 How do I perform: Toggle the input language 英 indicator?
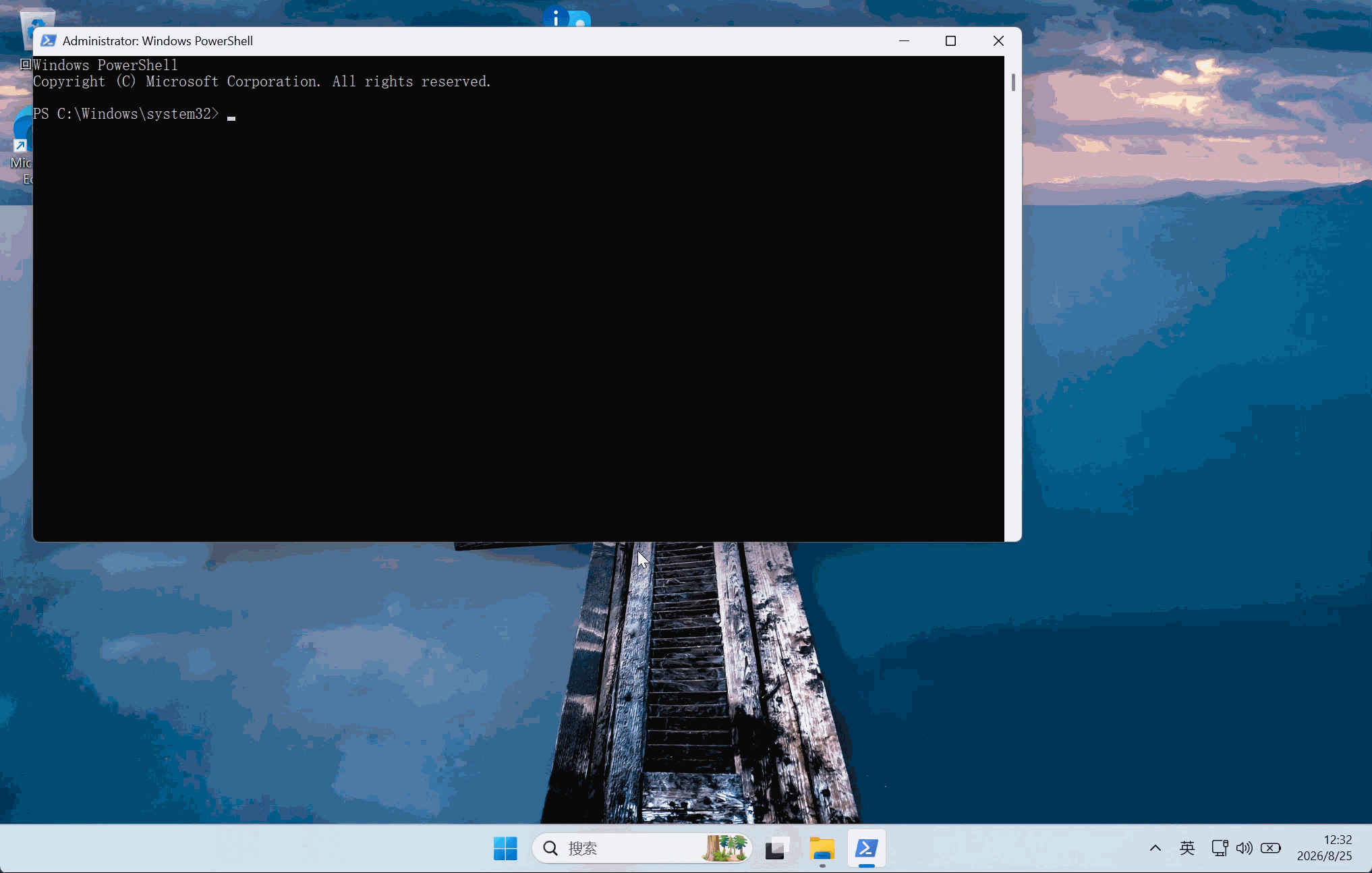pos(1187,848)
